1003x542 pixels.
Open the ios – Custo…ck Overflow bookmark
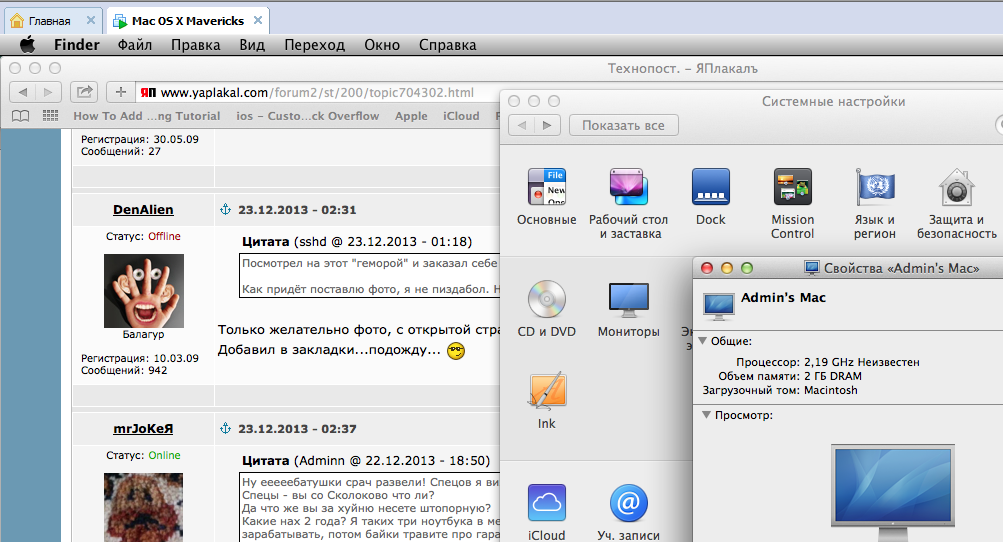point(308,116)
